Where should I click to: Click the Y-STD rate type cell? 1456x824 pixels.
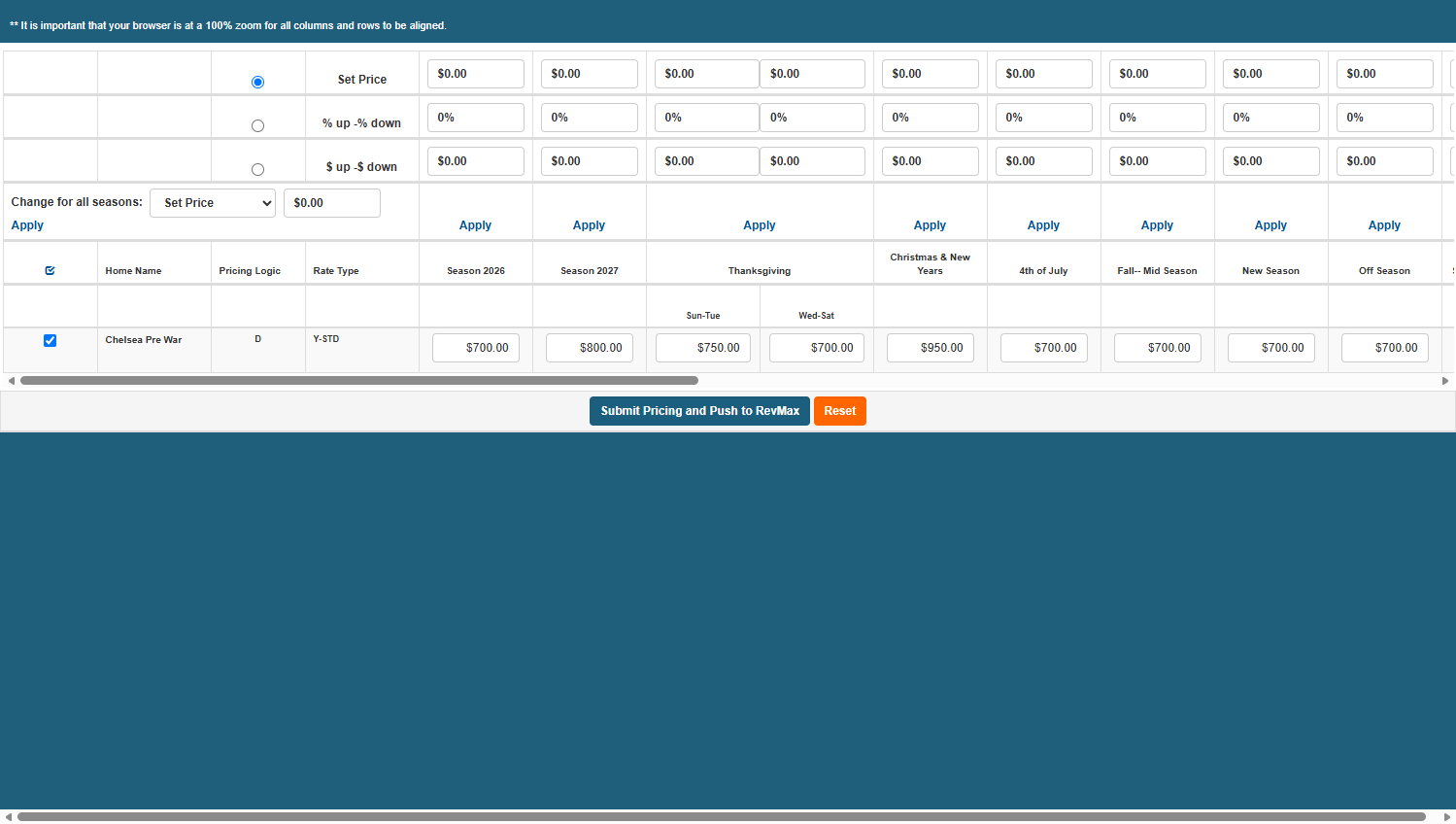pos(326,339)
